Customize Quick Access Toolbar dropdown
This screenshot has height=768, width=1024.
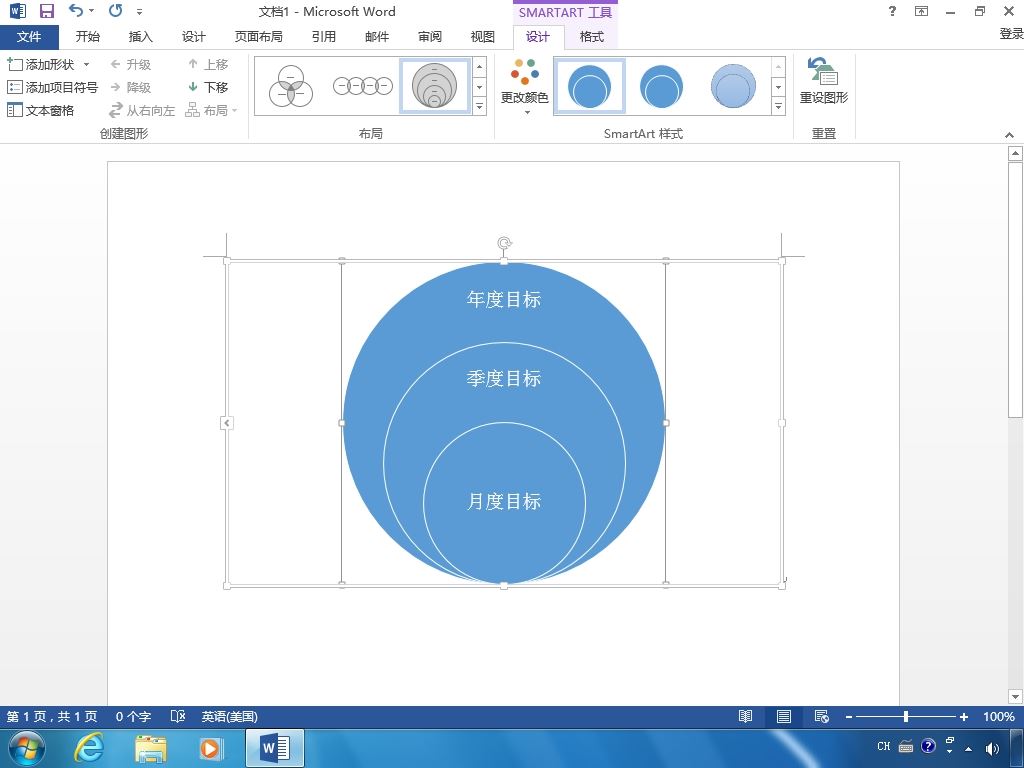[x=139, y=11]
